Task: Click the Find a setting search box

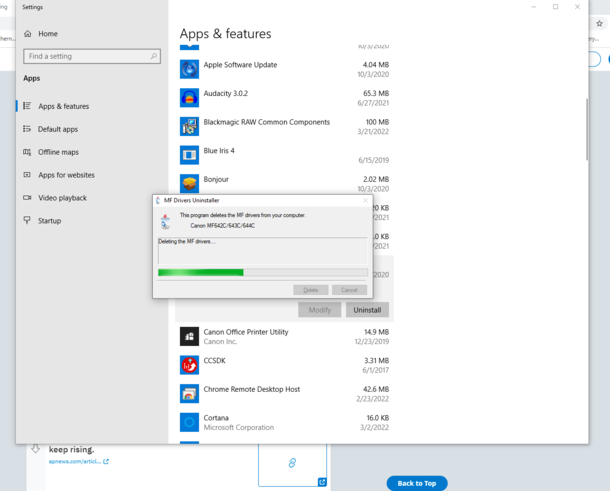Action: tap(92, 56)
